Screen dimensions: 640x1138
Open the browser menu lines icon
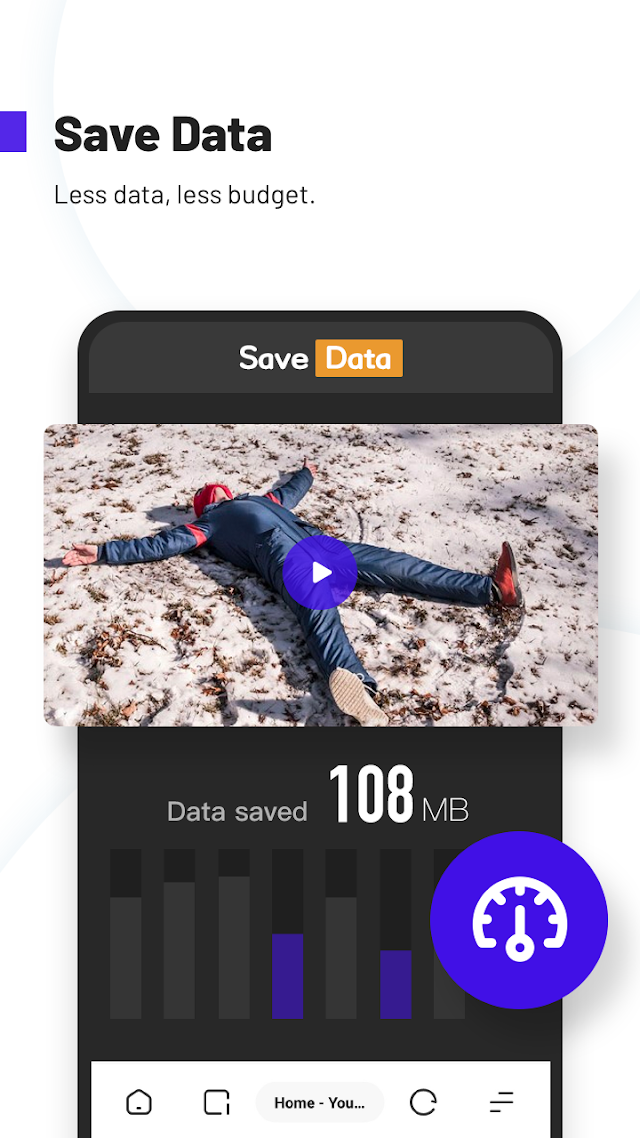pos(501,1102)
